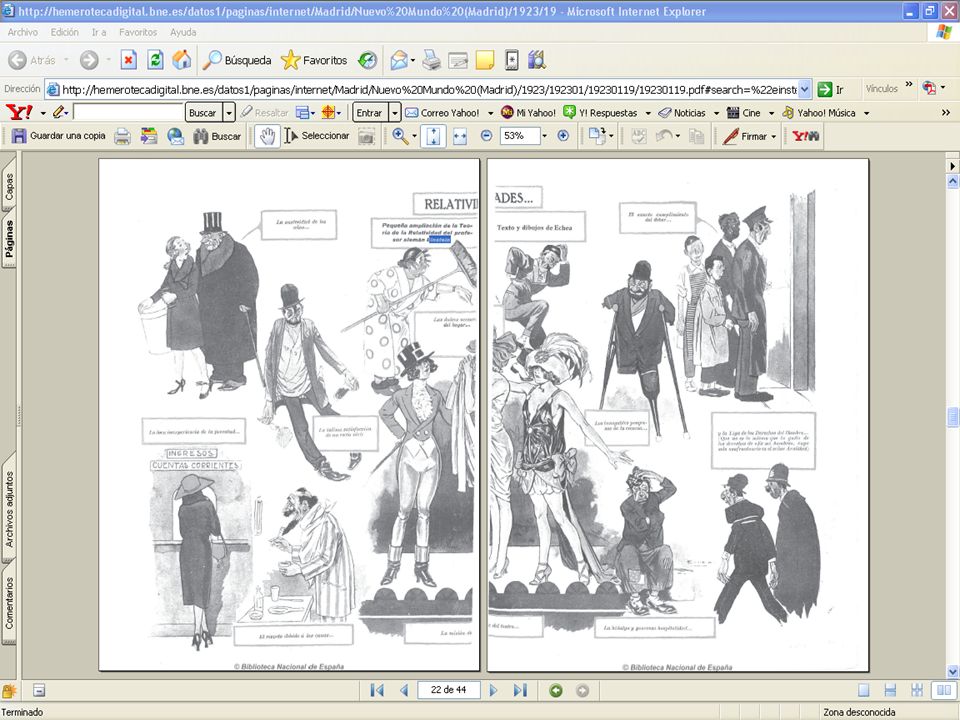Open the Yahoo pencil customize icon

59,113
